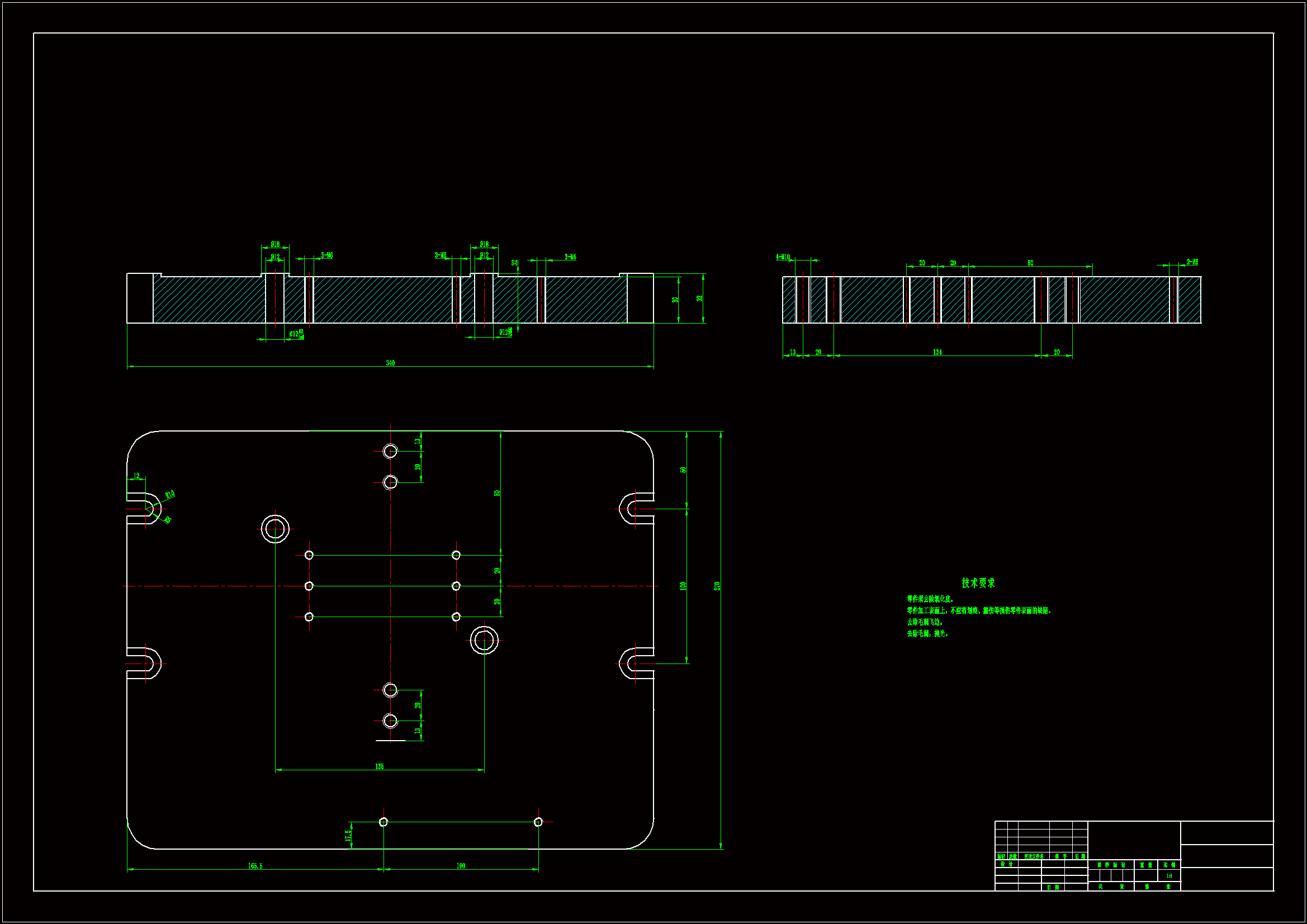Select the upper-left U-shaped slot with R10 label
The image size is (1307, 924).
[146, 509]
